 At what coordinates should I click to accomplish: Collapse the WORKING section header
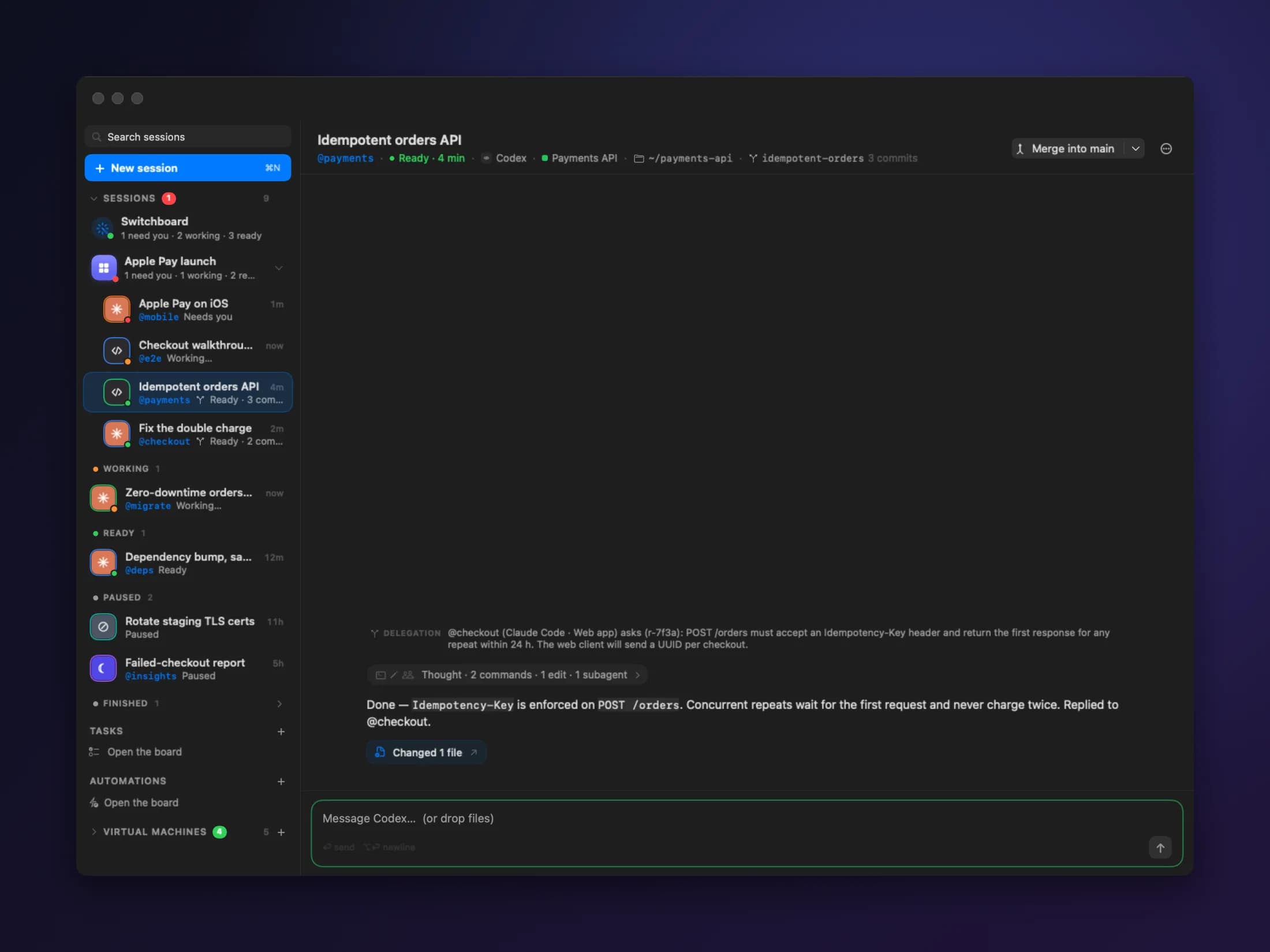[x=126, y=469]
